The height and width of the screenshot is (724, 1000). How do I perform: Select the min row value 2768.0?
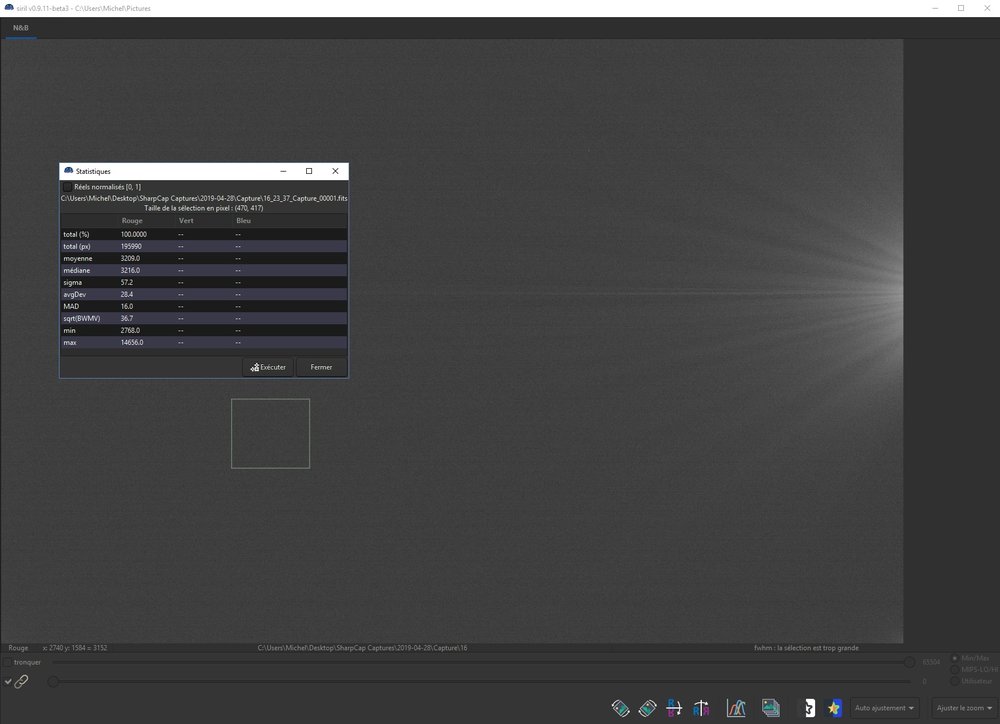tap(130, 330)
